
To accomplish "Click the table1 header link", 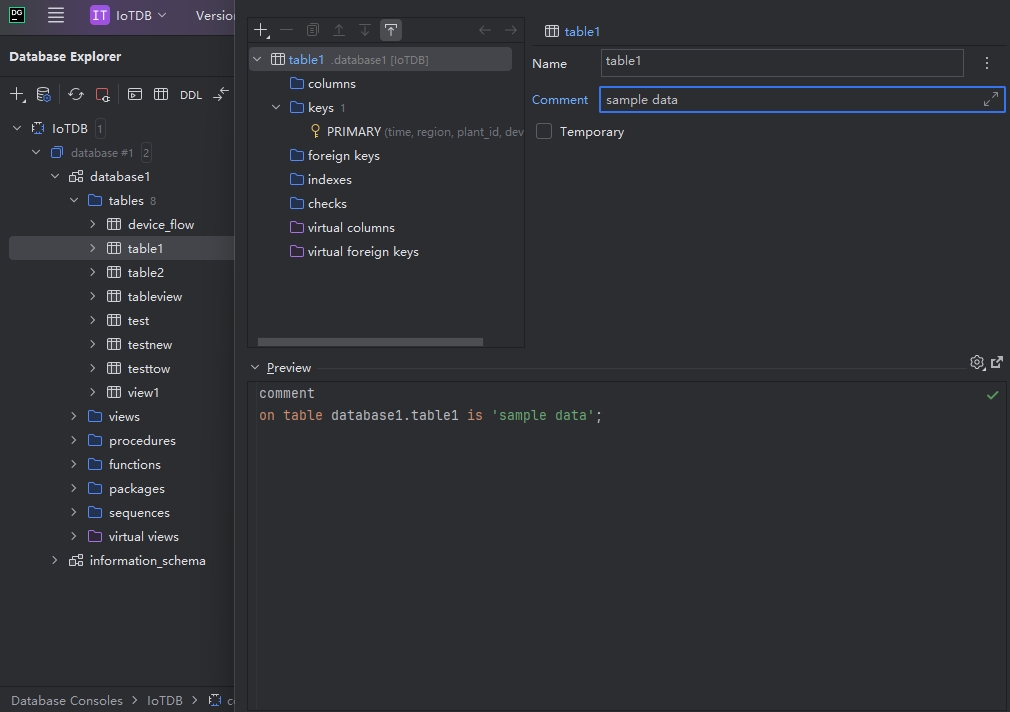I will coord(581,31).
